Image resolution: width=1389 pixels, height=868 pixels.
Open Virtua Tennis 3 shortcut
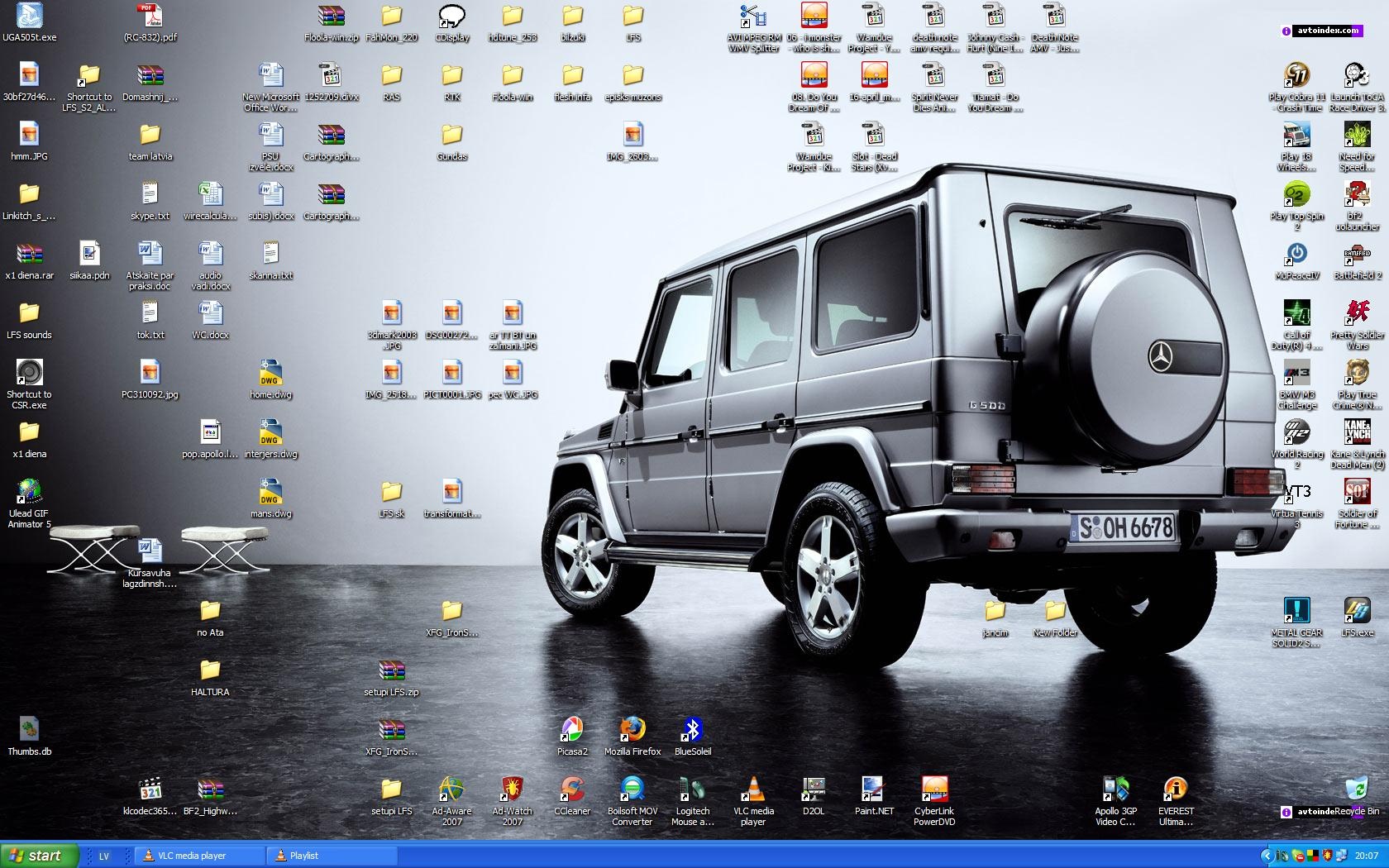click(1296, 491)
